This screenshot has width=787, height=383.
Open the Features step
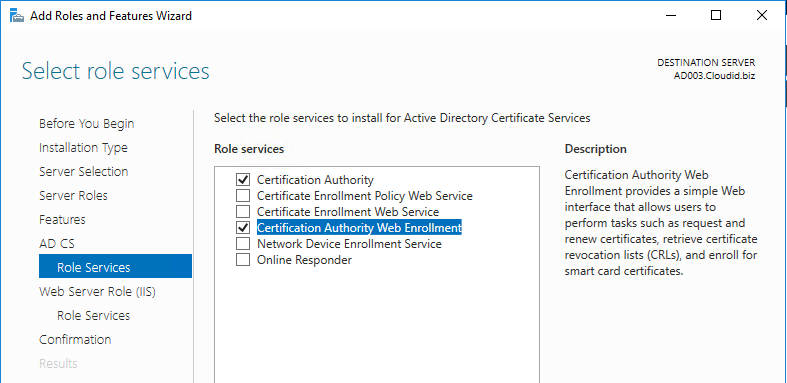point(62,219)
